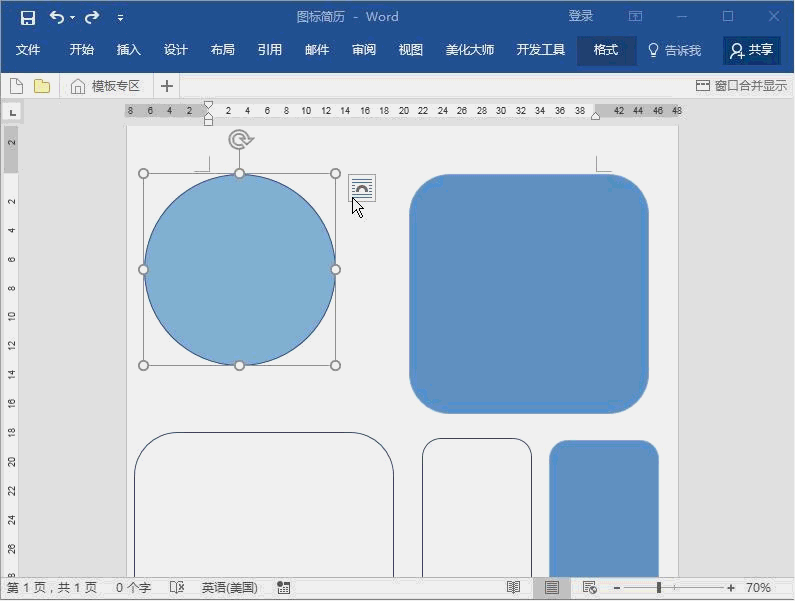
Task: Click the plus button to add tab
Action: click(167, 86)
